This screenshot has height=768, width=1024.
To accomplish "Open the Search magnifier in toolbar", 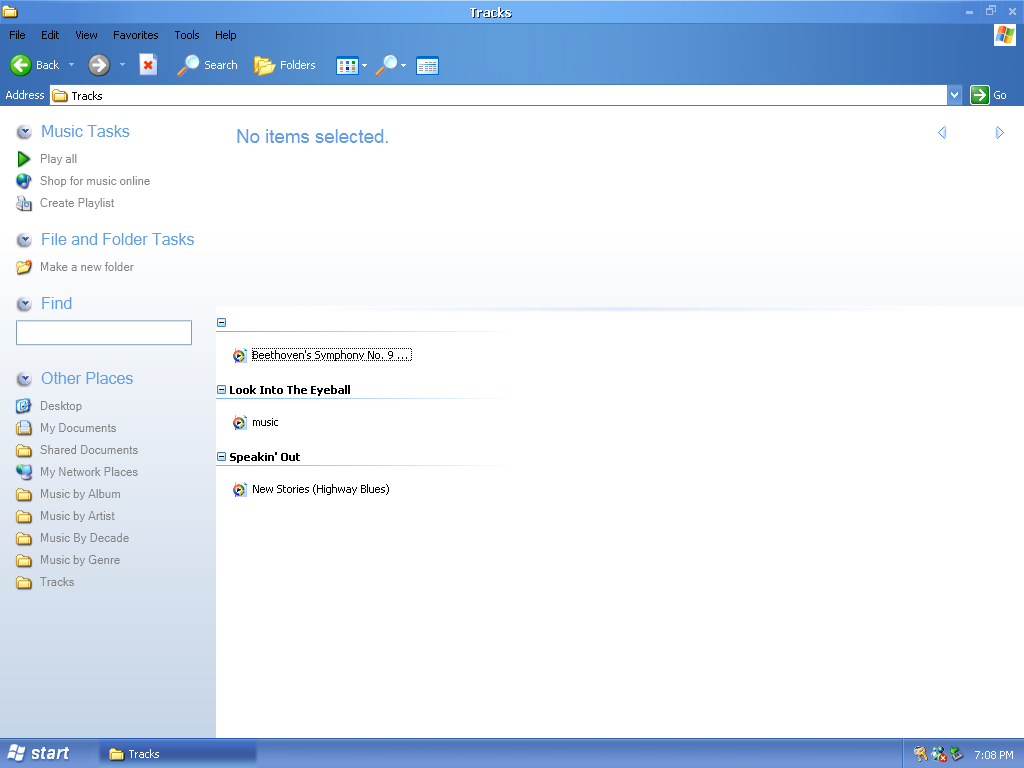I will click(207, 65).
